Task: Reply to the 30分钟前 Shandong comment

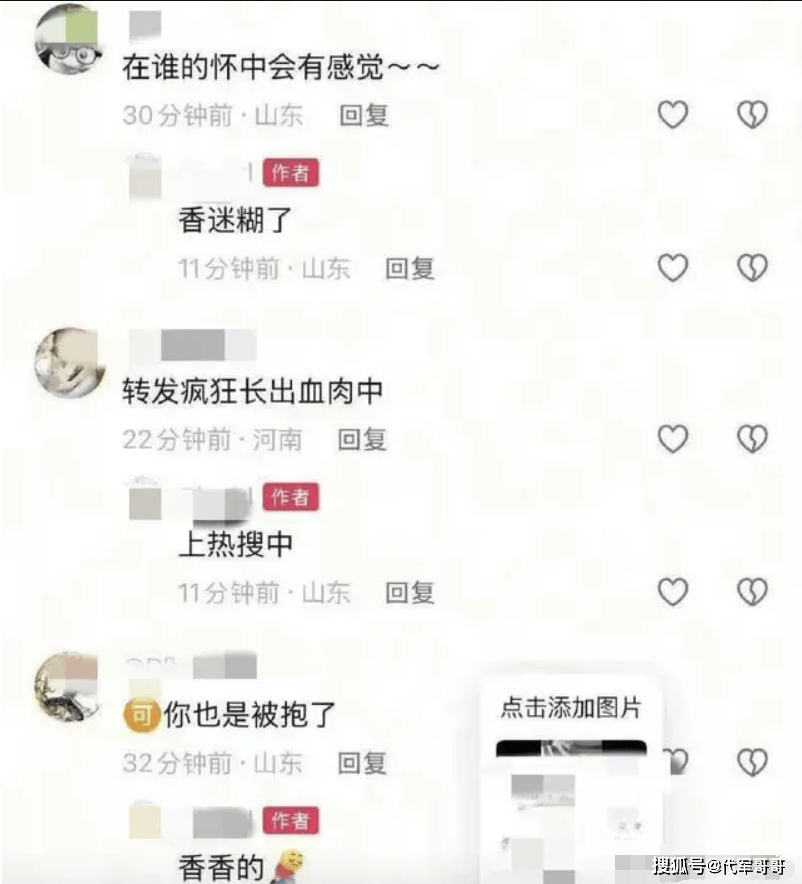Action: [364, 116]
